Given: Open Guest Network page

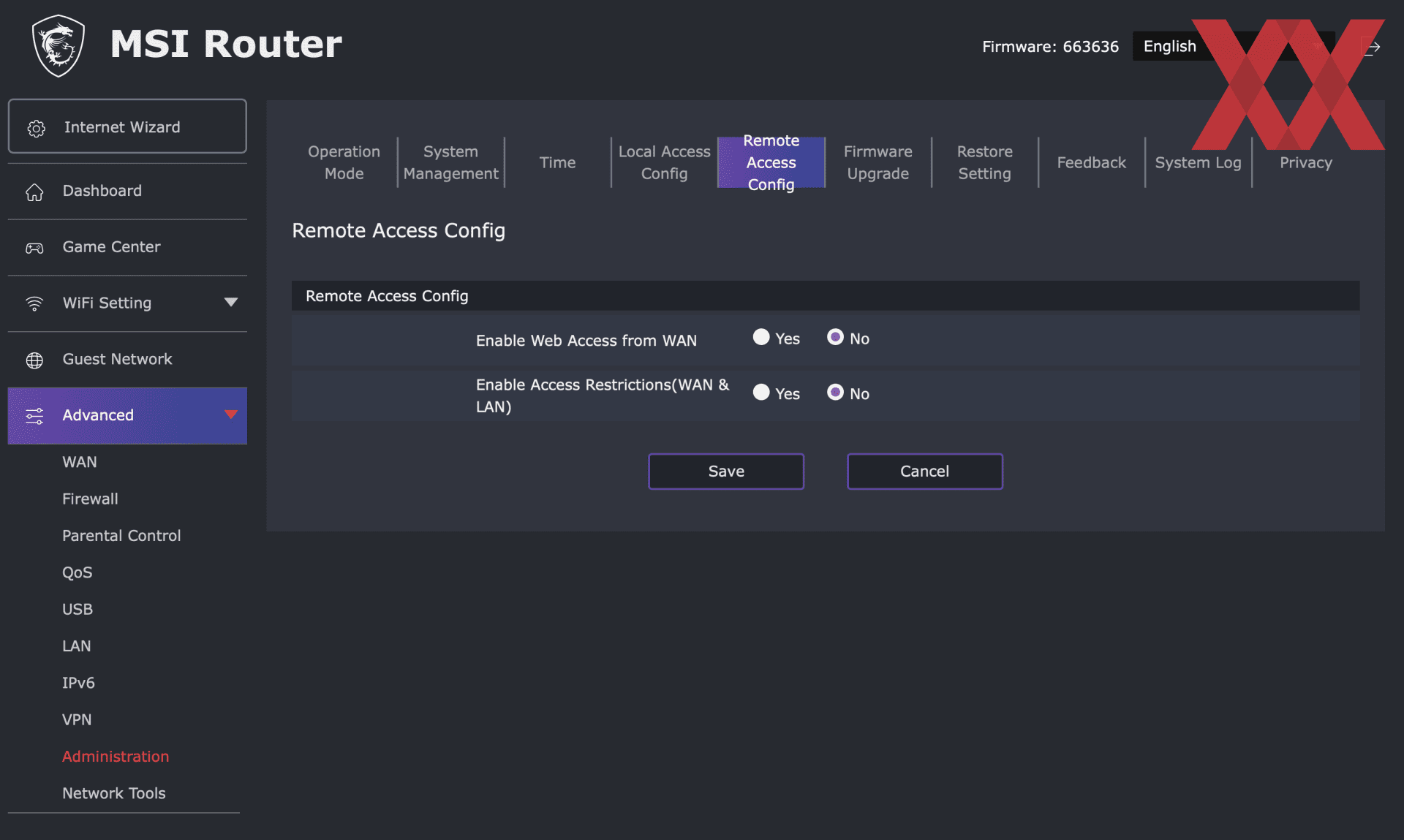Looking at the screenshot, I should pyautogui.click(x=127, y=359).
